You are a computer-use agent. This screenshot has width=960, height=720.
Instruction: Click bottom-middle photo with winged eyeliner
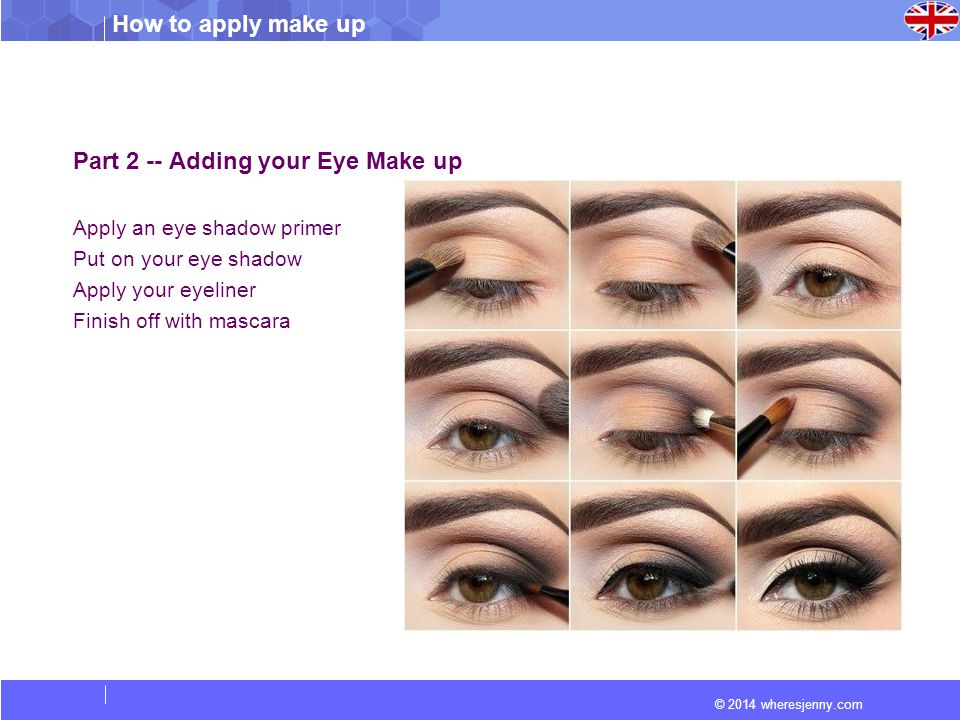[x=653, y=556]
